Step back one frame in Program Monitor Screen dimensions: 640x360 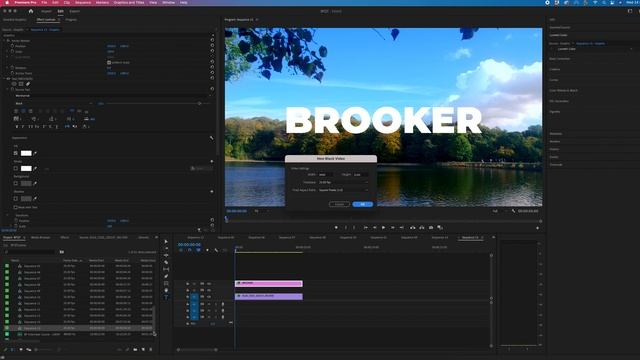point(374,228)
